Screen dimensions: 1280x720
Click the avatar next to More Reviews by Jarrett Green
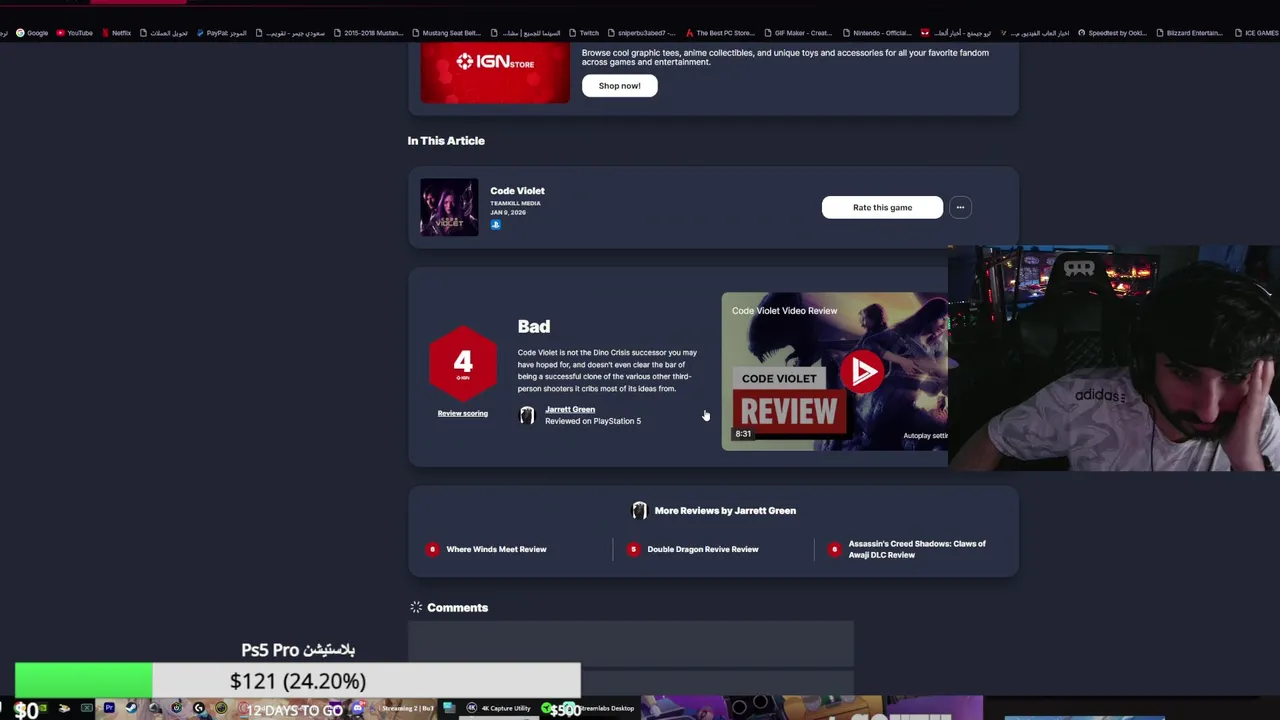[639, 511]
